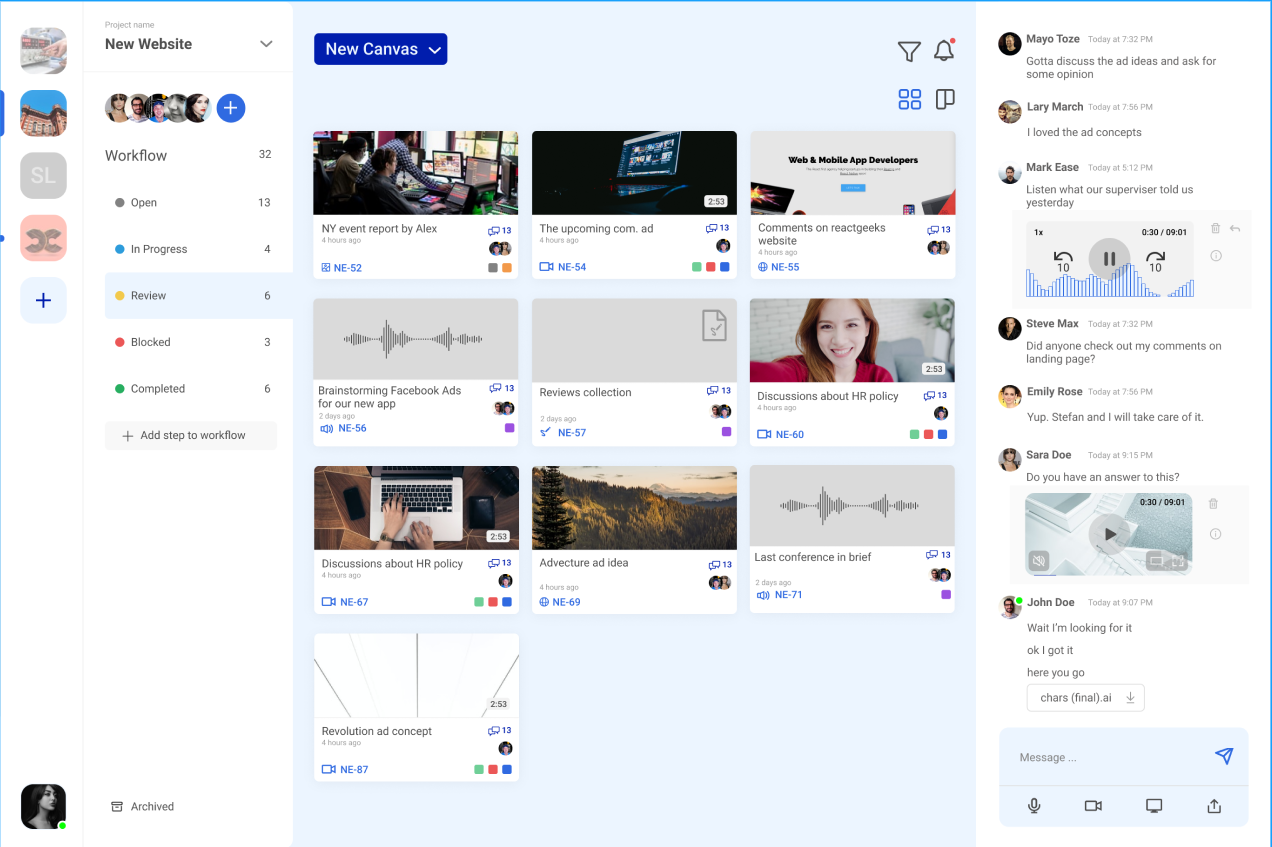Open the active red building workspace

(x=43, y=113)
